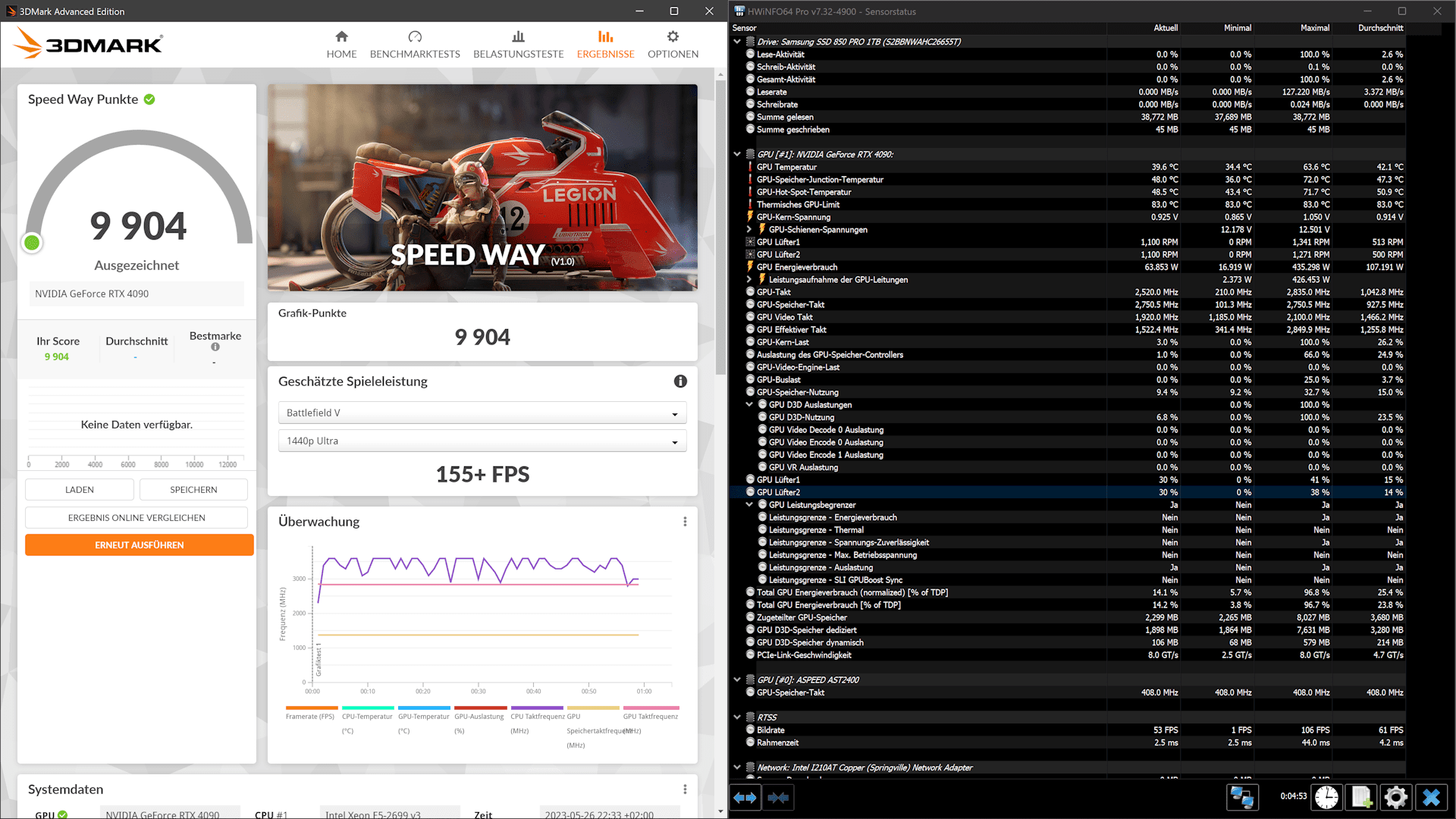The image size is (1456, 819).
Task: Open the Überwachung three-dot menu
Action: point(685,522)
